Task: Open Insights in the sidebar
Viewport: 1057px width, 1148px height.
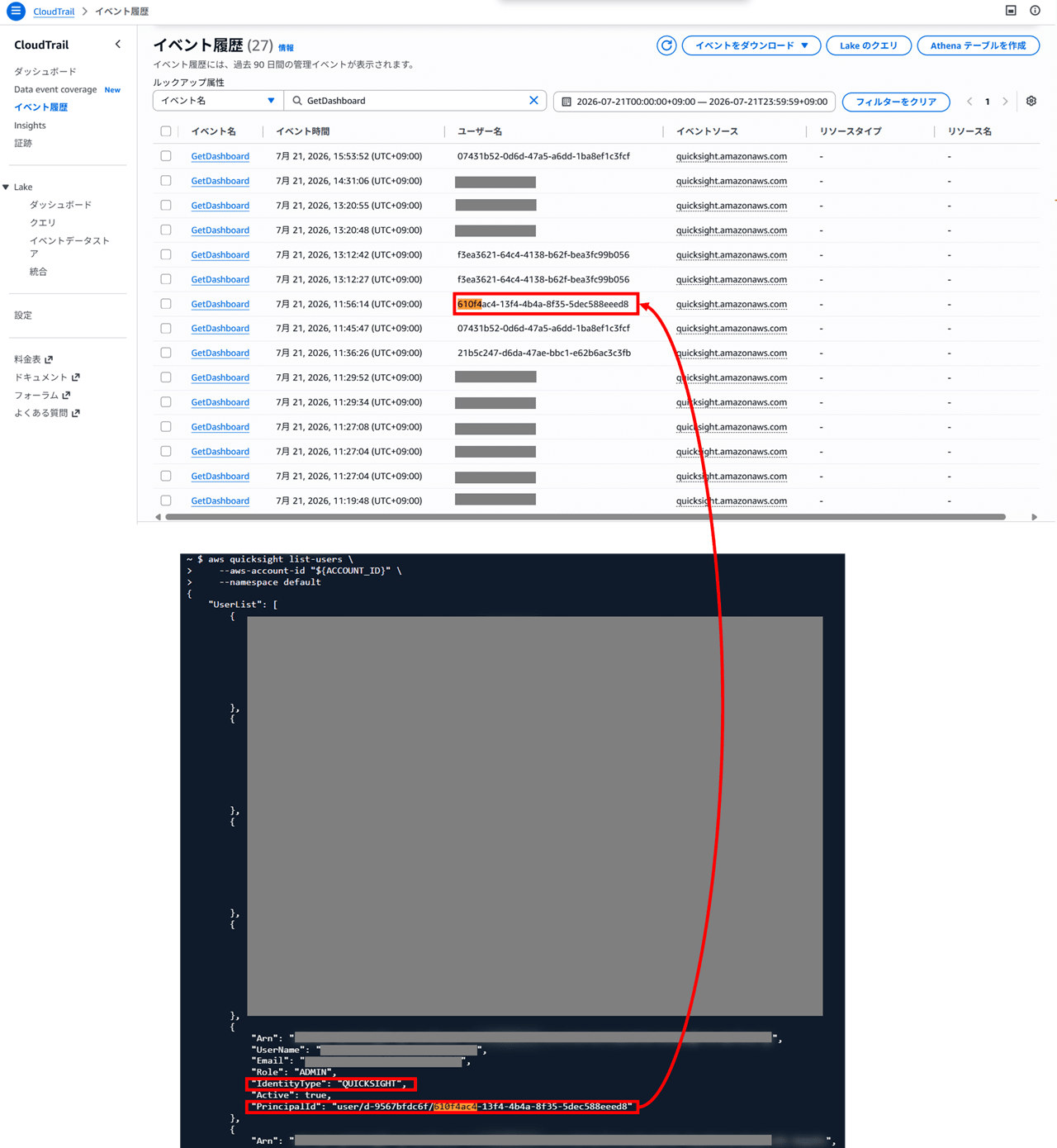Action: (x=30, y=126)
